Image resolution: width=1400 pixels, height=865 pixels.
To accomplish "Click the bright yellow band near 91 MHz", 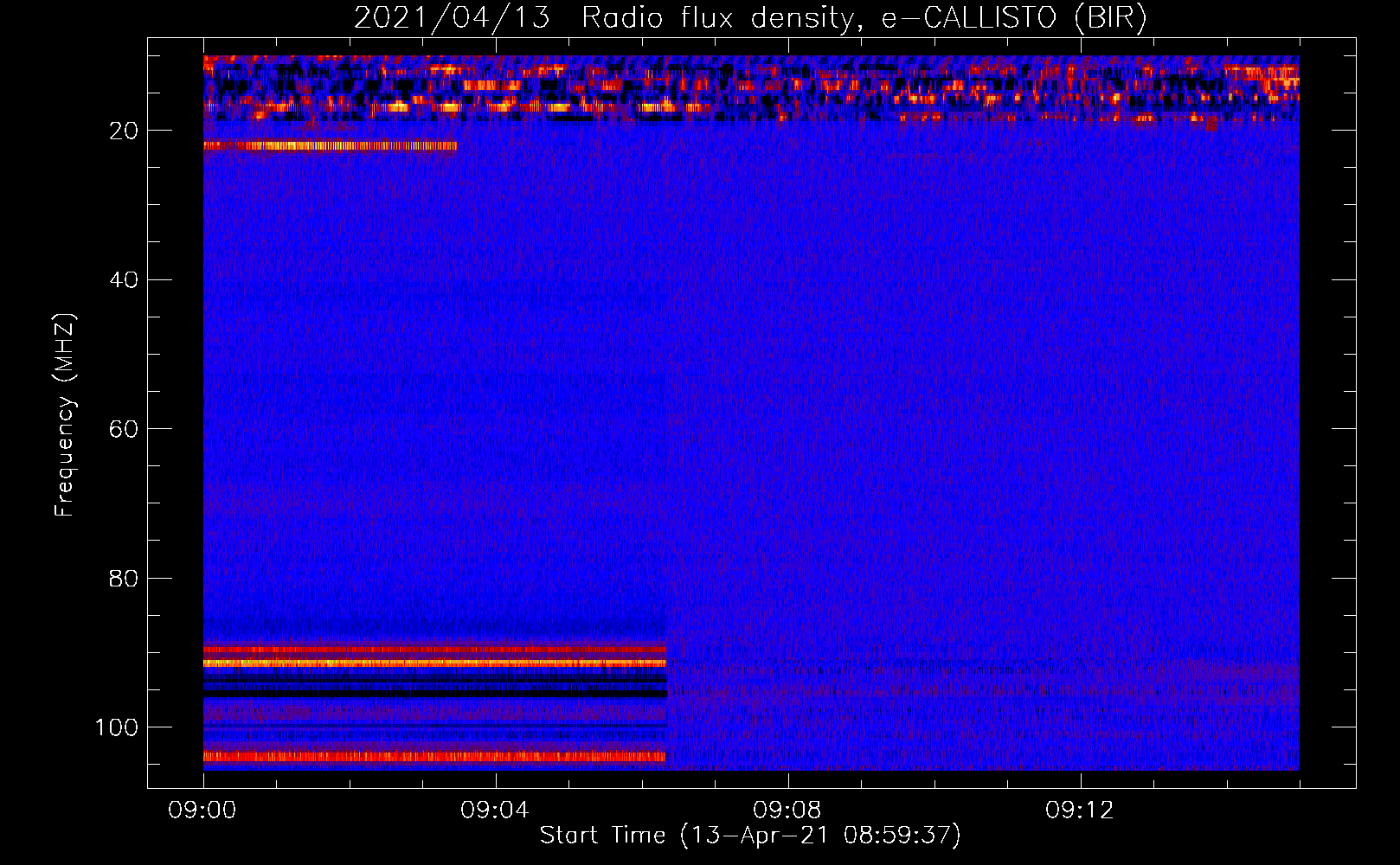I will pyautogui.click(x=435, y=663).
